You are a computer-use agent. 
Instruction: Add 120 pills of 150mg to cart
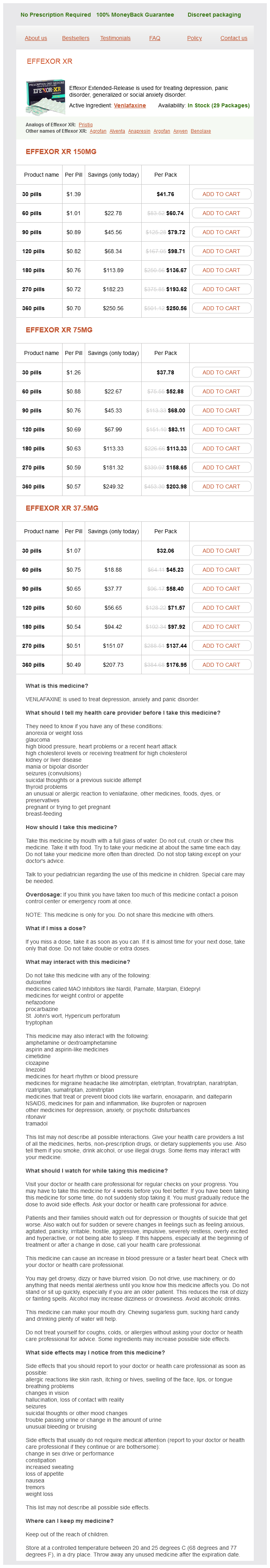(221, 252)
